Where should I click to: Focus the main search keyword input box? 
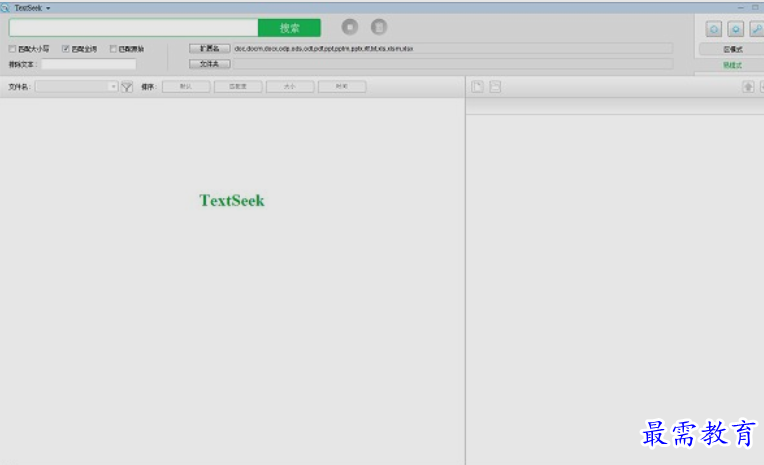(134, 28)
